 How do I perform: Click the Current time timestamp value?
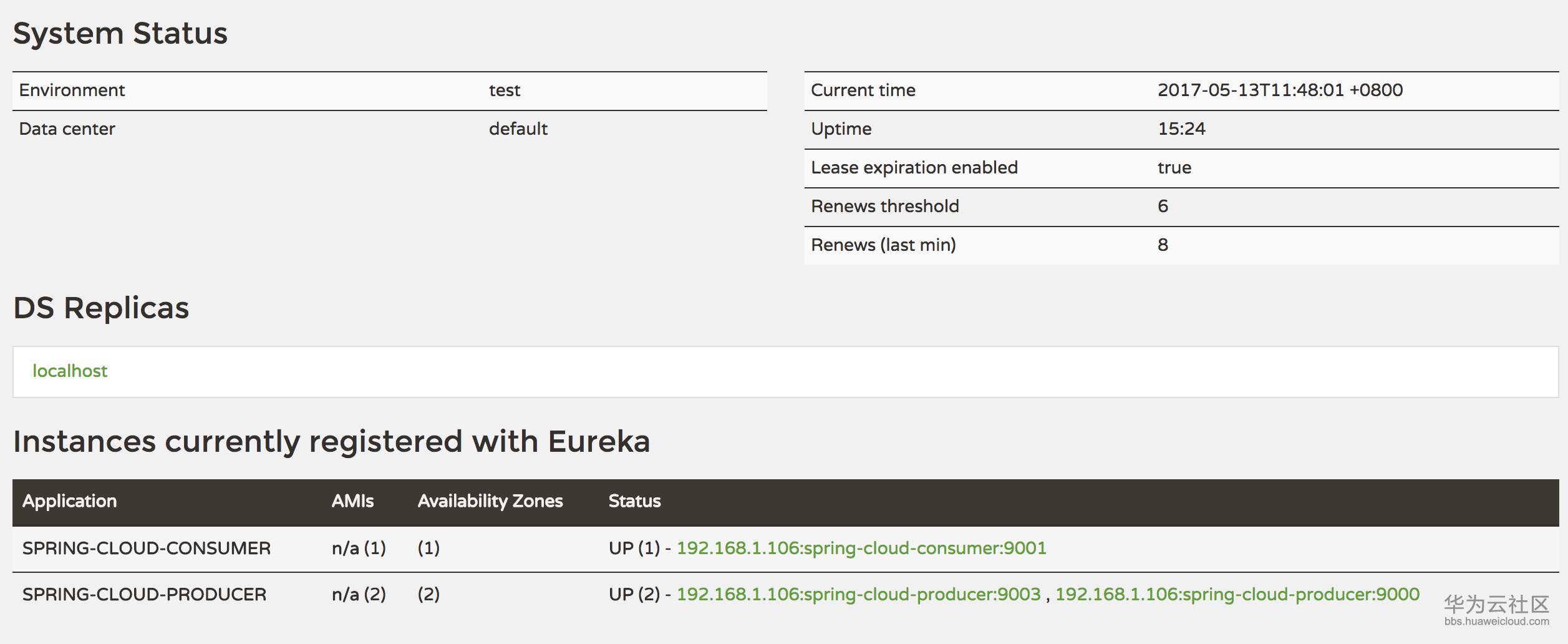(x=1280, y=90)
